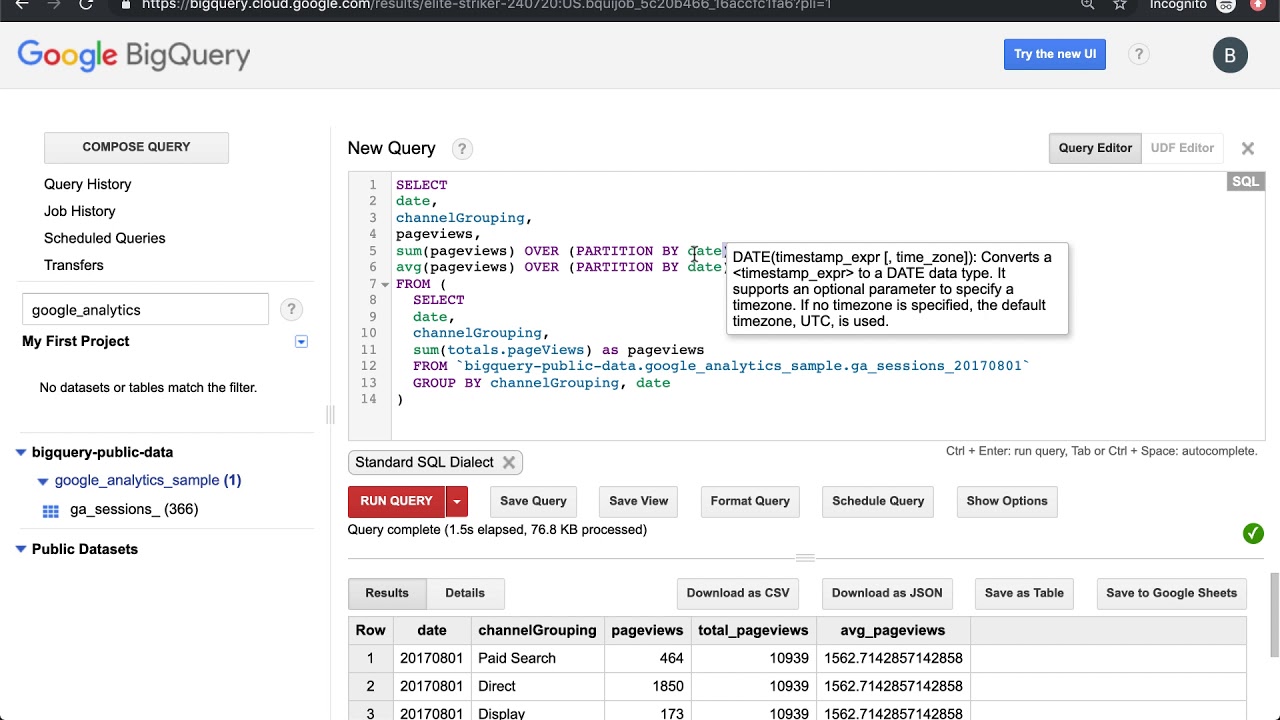The image size is (1280, 720).
Task: Switch to the Details tab
Action: pyautogui.click(x=465, y=593)
